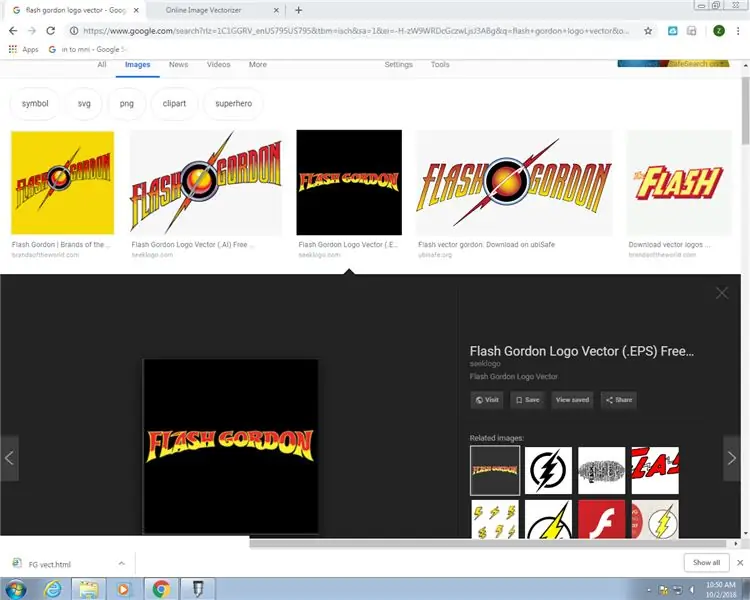Switch to the Online Image Vectorizer tab
Image resolution: width=750 pixels, height=600 pixels.
pyautogui.click(x=203, y=10)
